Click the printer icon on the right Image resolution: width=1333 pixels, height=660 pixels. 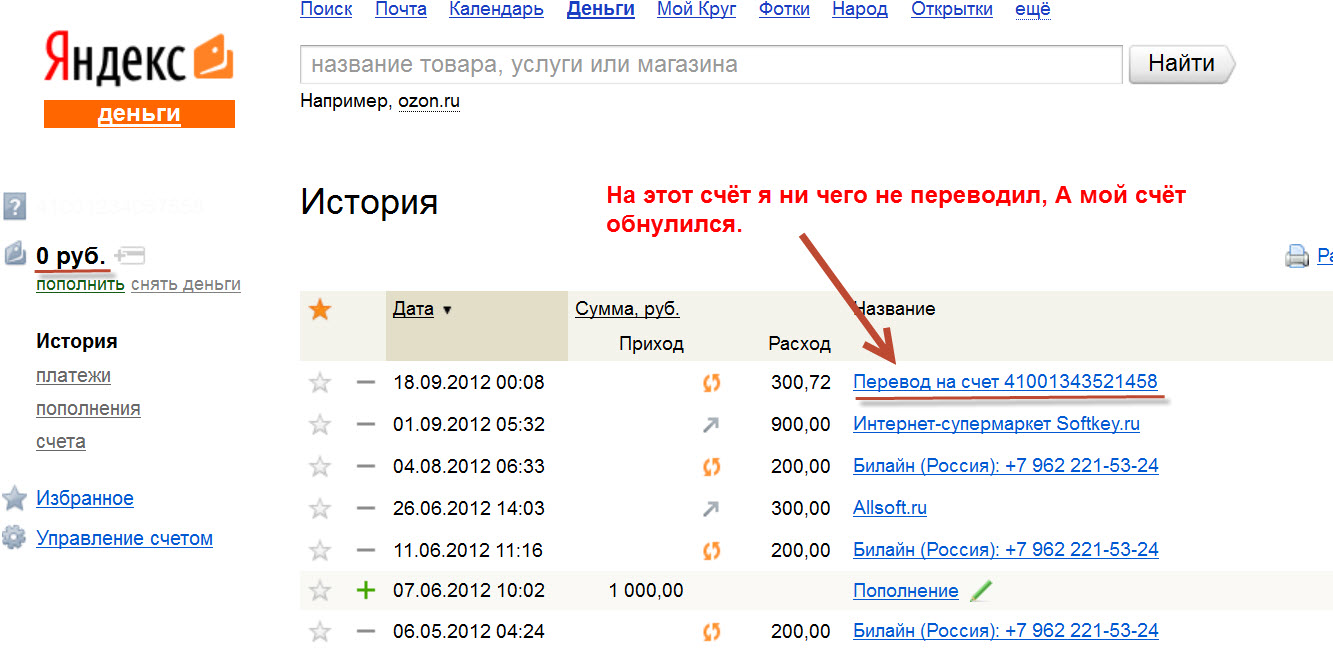(1296, 257)
